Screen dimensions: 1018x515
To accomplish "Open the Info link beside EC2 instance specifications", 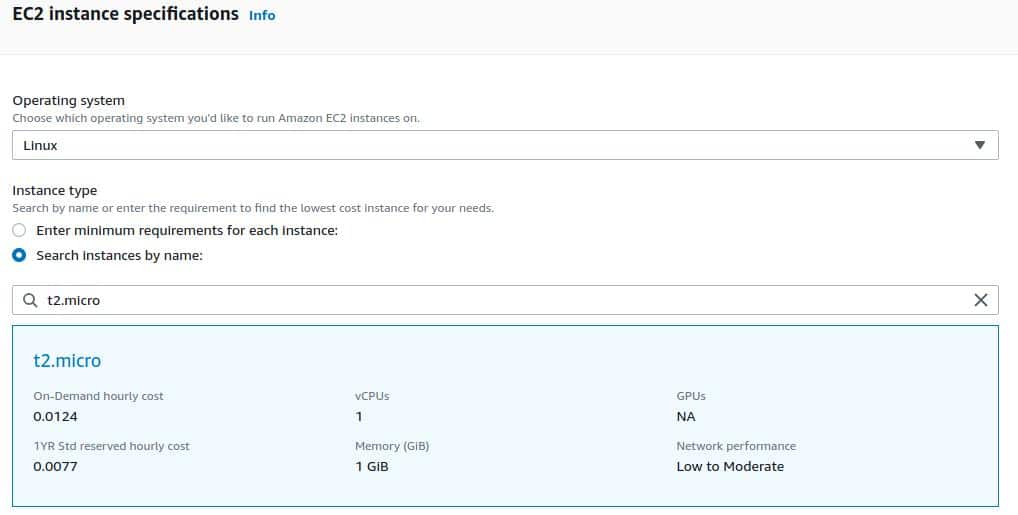I will (x=262, y=16).
